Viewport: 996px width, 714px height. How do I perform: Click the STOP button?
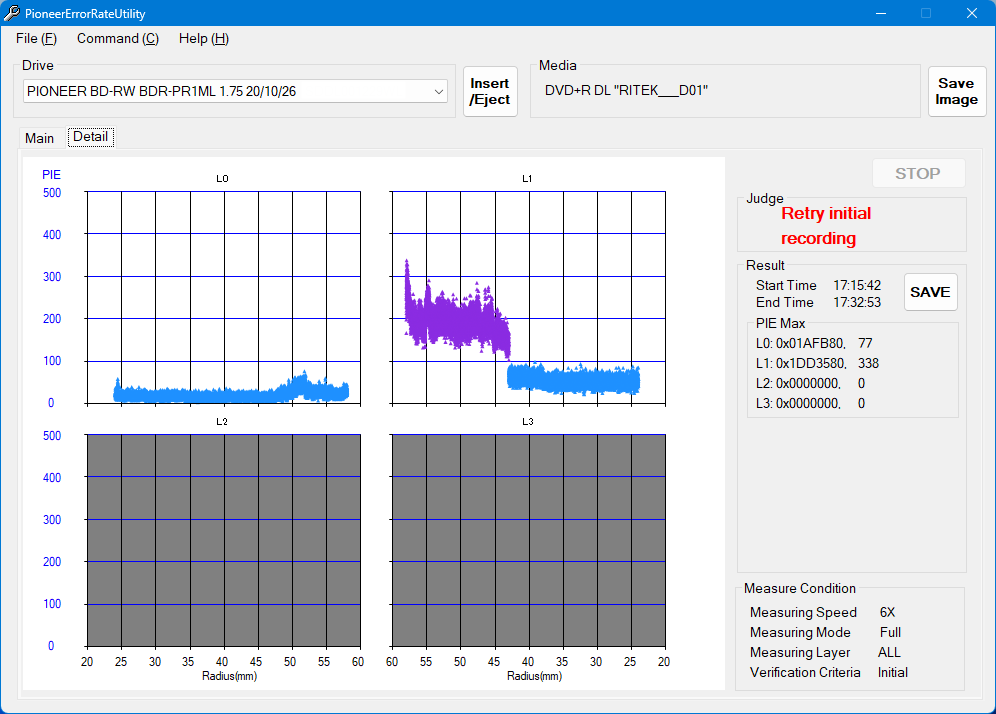918,173
